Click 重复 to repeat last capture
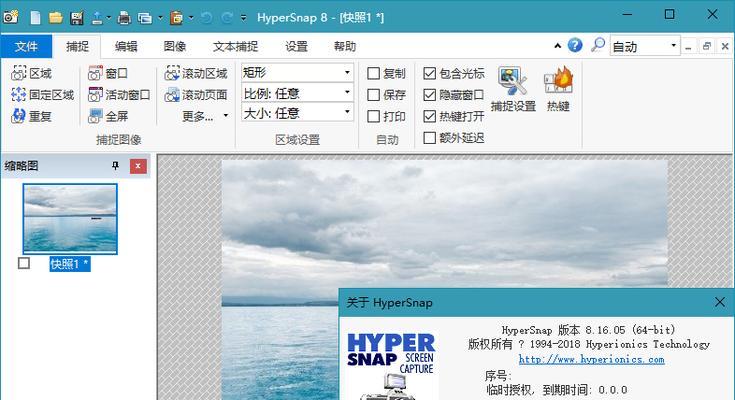 [x=31, y=116]
